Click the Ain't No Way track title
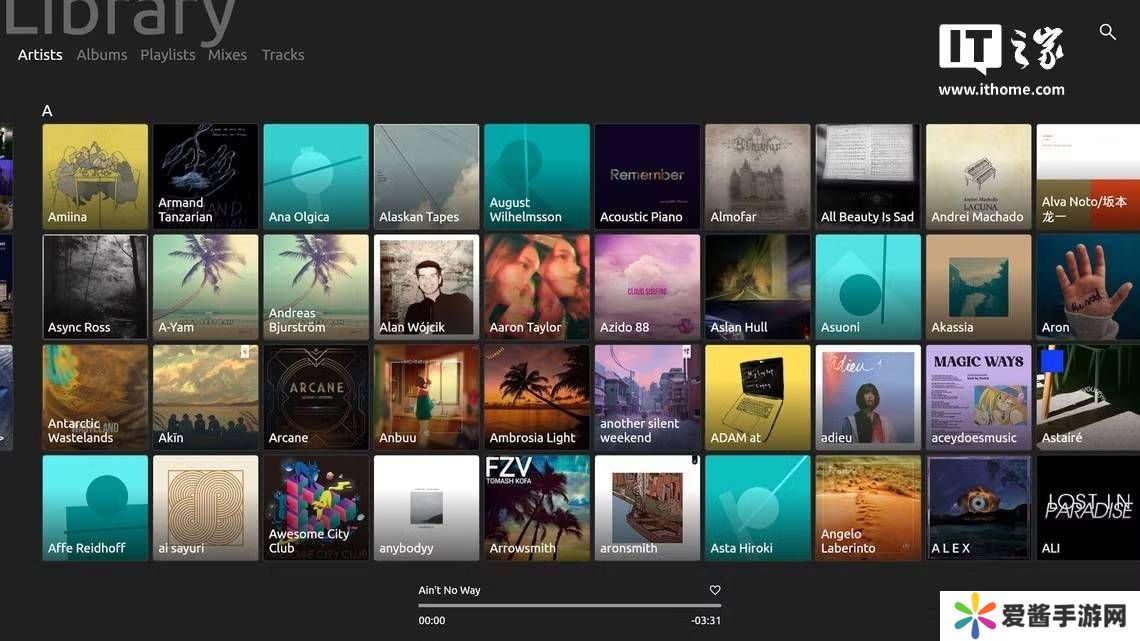The width and height of the screenshot is (1140, 641). point(449,590)
